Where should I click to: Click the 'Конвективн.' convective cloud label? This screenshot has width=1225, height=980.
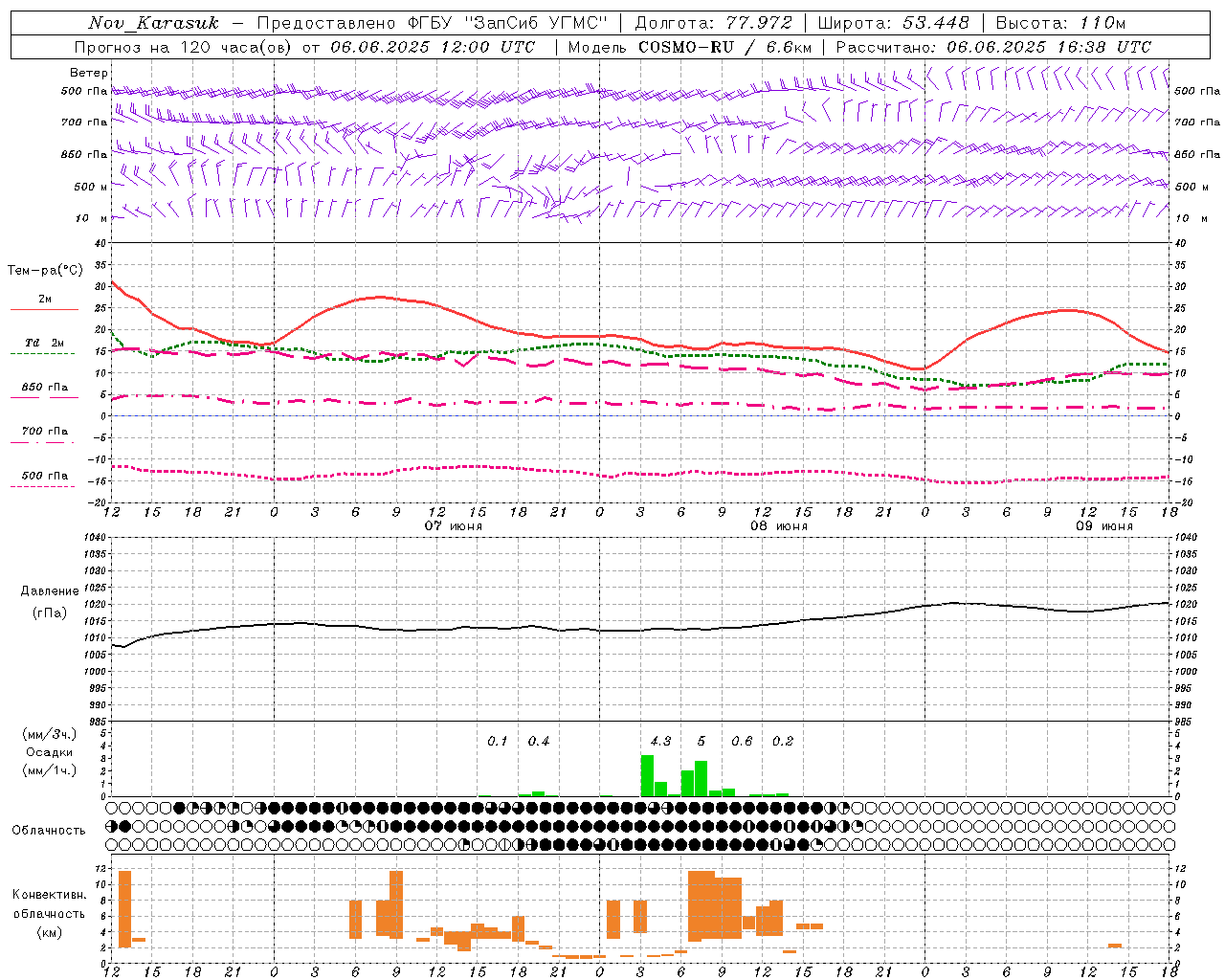click(50, 895)
